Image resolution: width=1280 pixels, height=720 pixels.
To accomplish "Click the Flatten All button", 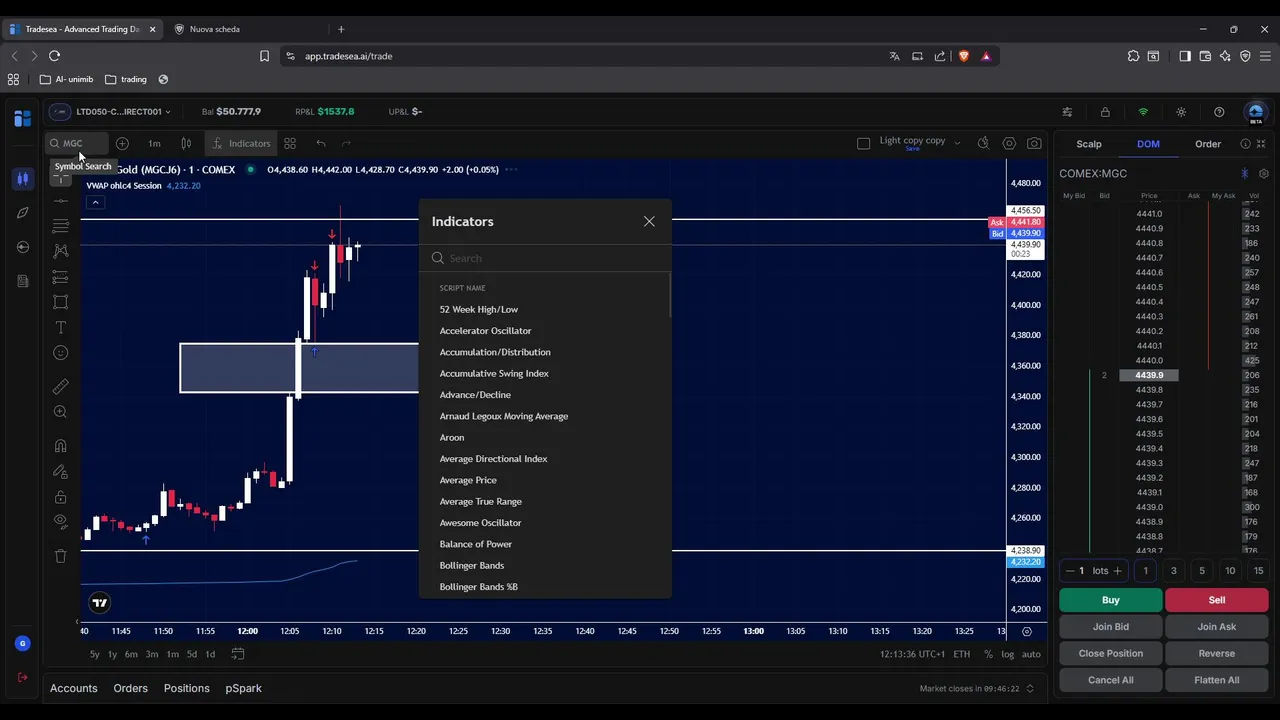I will 1217,680.
